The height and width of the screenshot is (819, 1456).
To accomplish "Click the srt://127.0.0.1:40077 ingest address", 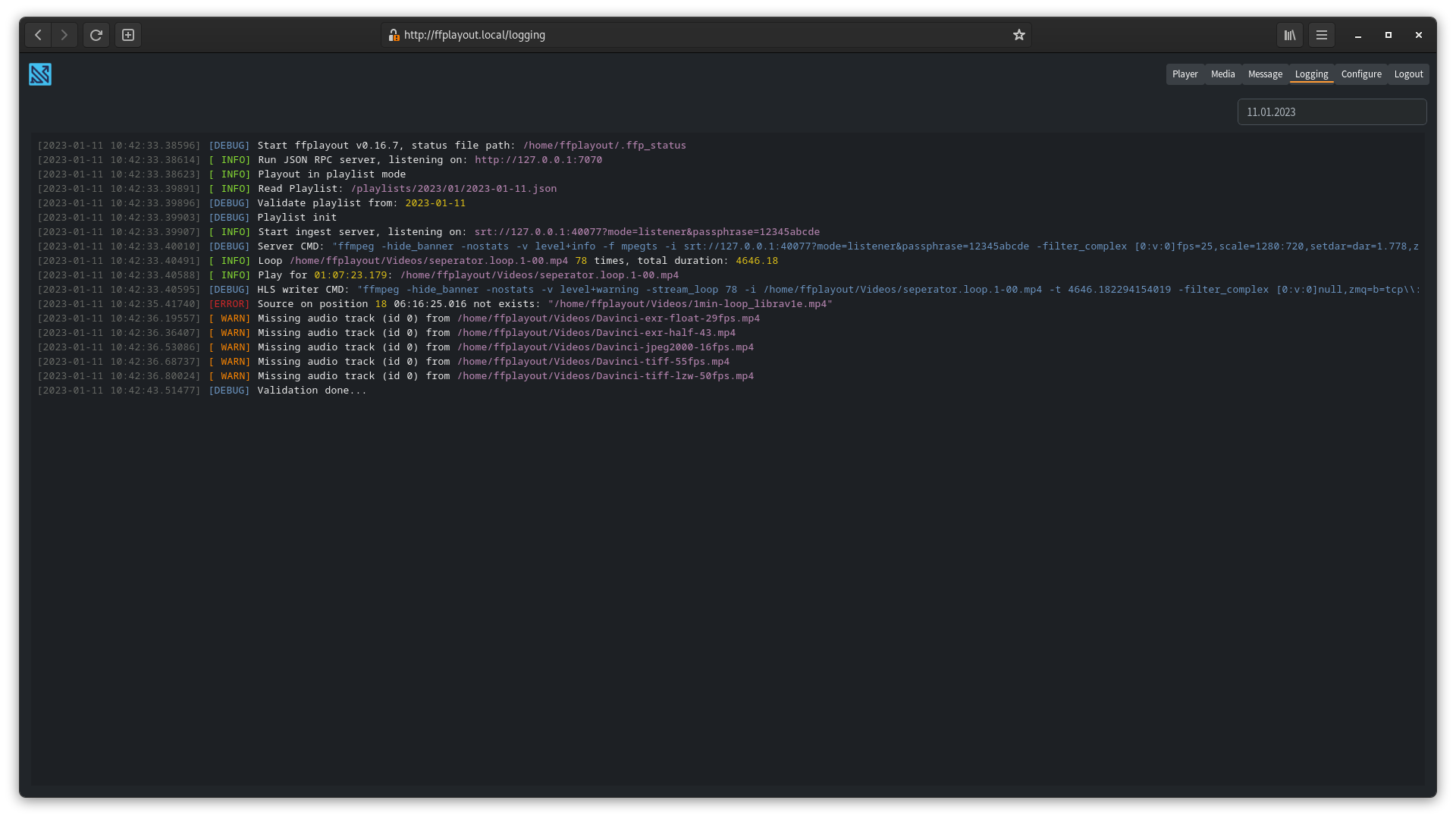I will 647,232.
